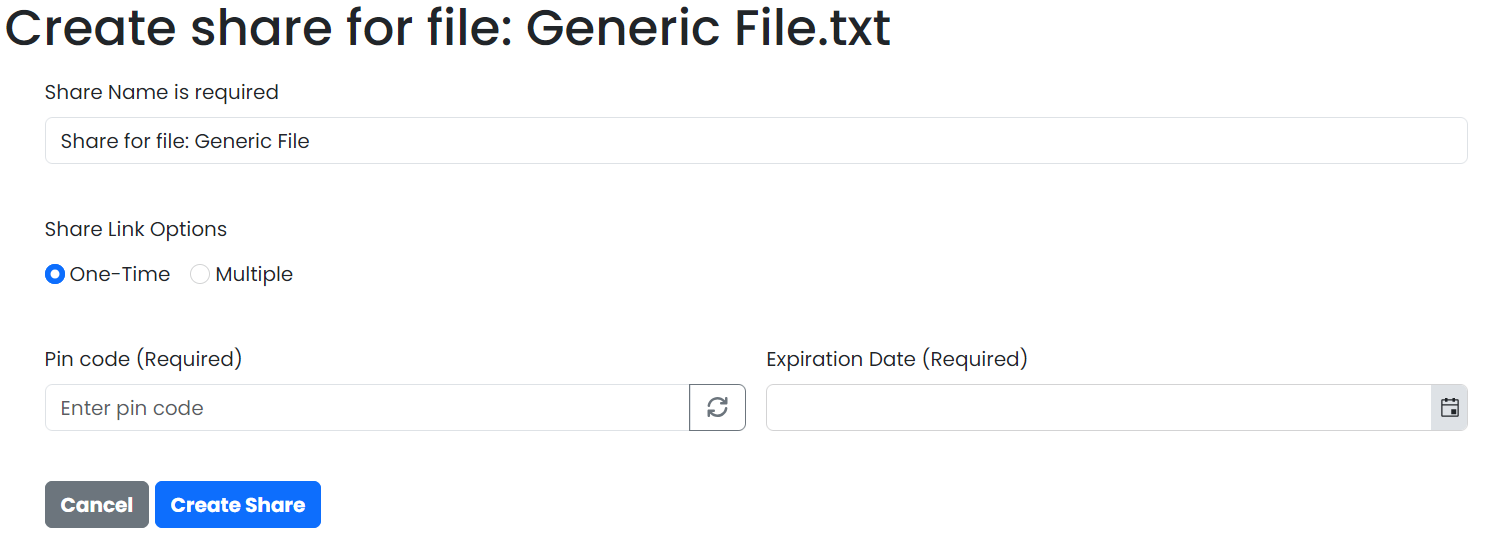Click the "Enter pin code" placeholder text
This screenshot has height=538, width=1485.
[132, 408]
